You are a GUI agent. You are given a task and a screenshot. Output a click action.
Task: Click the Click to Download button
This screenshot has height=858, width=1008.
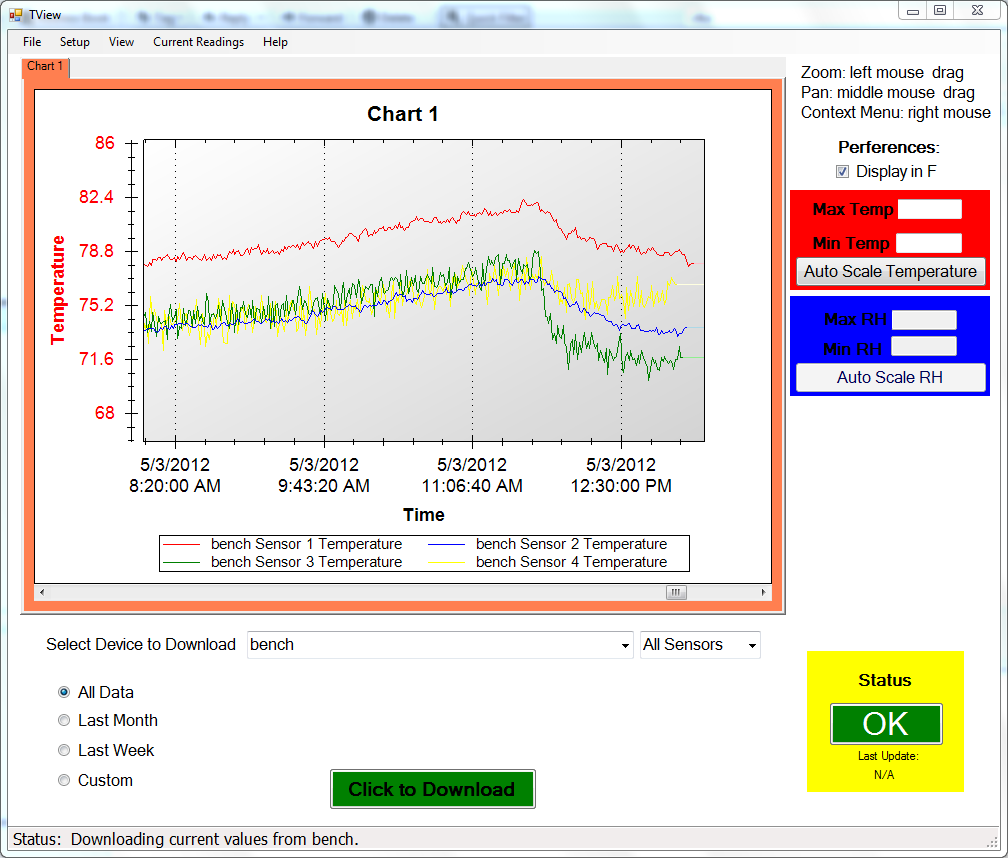[433, 789]
